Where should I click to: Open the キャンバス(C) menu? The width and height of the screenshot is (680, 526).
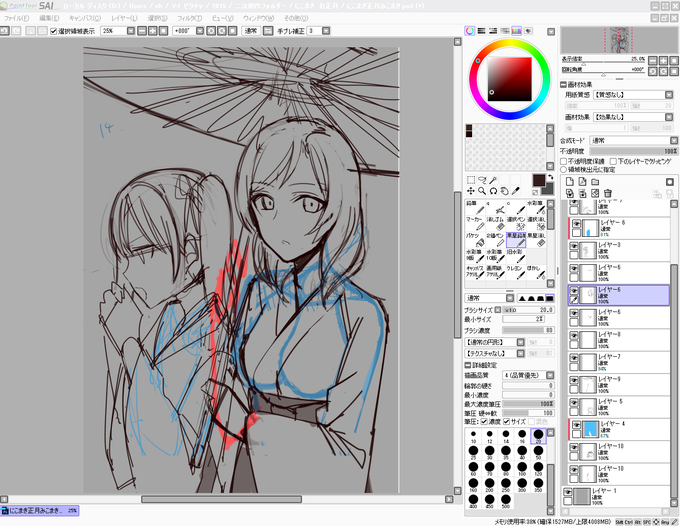(85, 18)
